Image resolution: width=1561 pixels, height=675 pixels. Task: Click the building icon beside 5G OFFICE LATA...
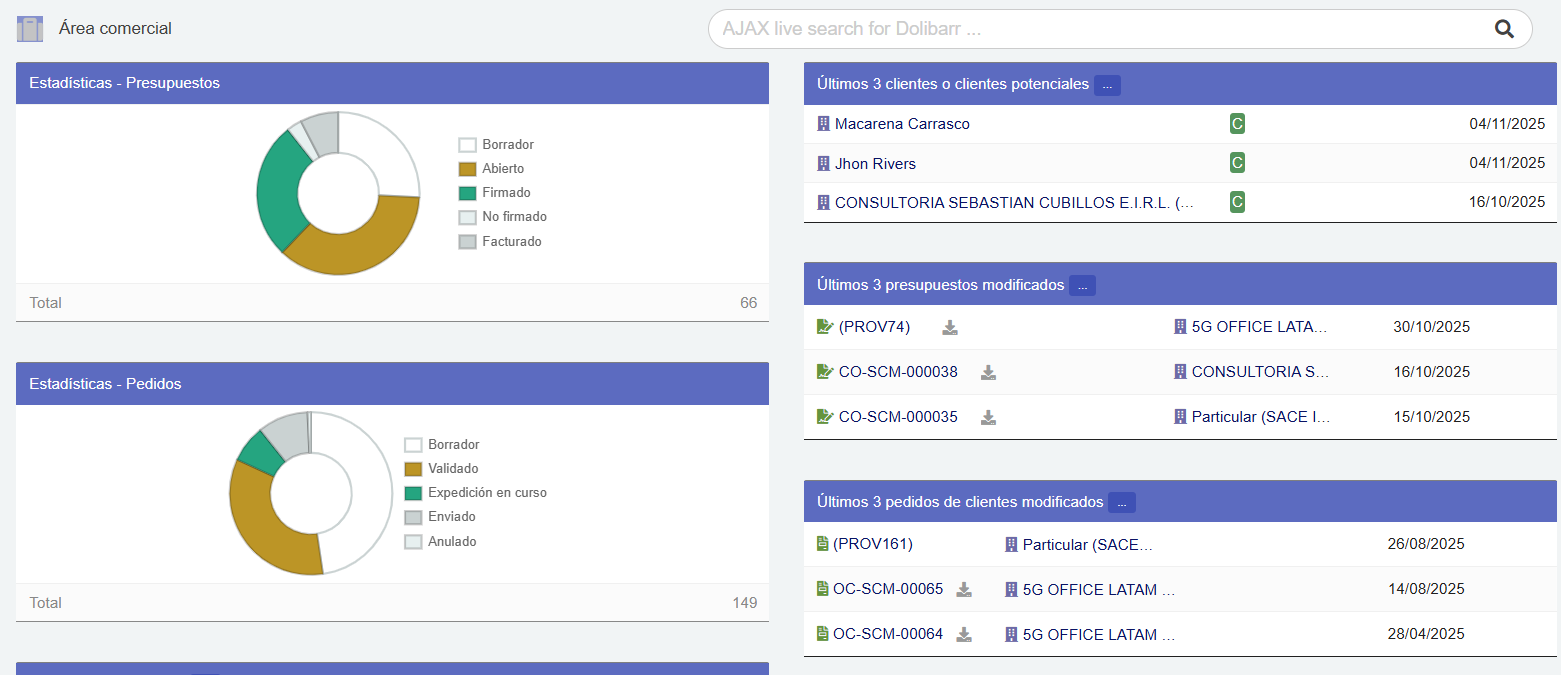[1178, 326]
